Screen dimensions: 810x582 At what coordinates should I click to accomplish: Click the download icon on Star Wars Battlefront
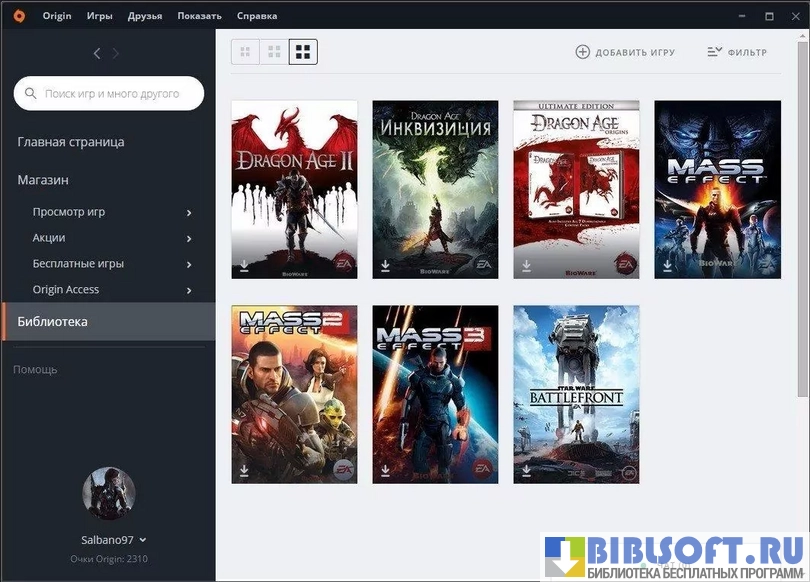coord(527,470)
